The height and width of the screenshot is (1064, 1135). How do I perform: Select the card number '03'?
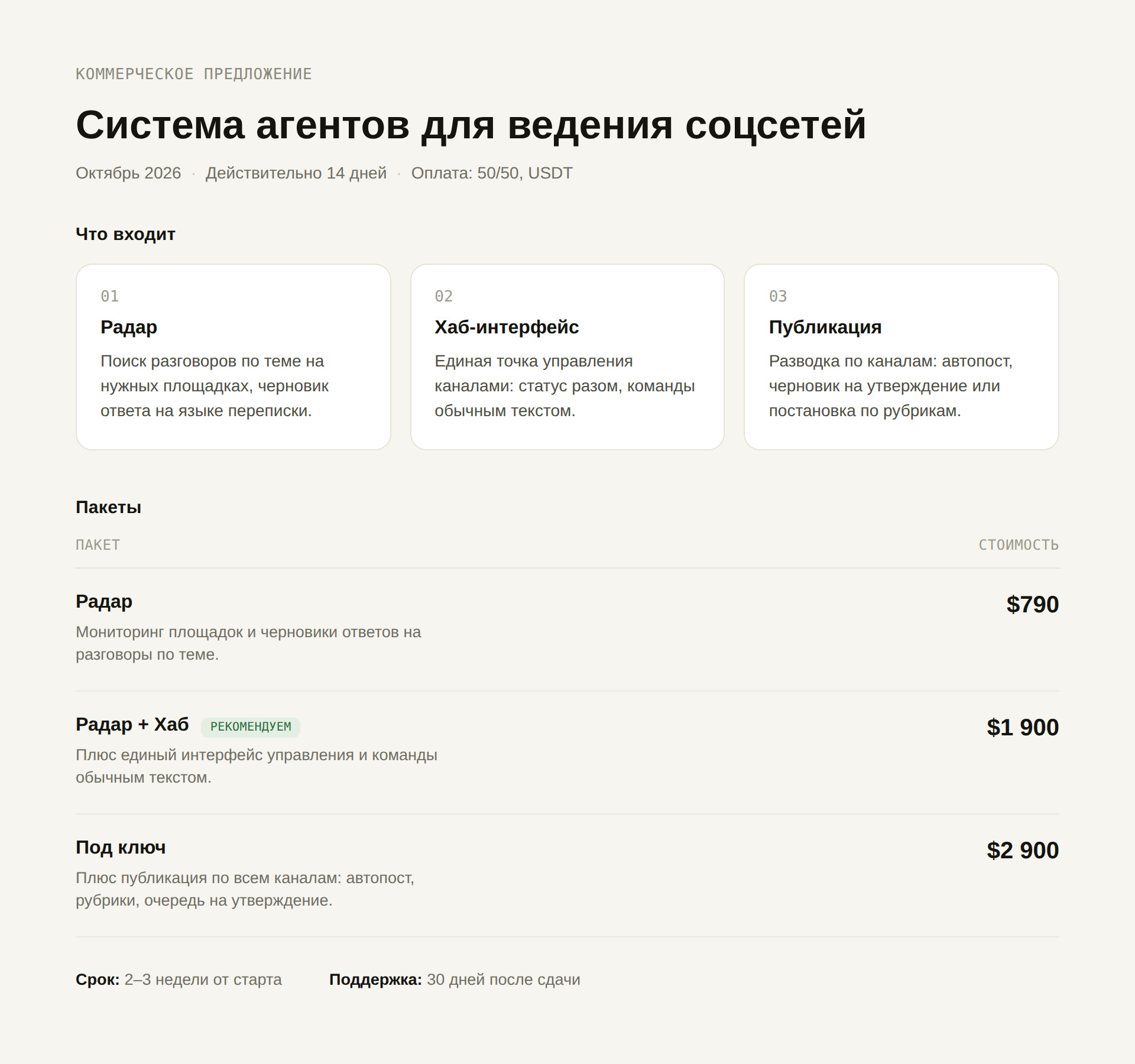coord(778,296)
